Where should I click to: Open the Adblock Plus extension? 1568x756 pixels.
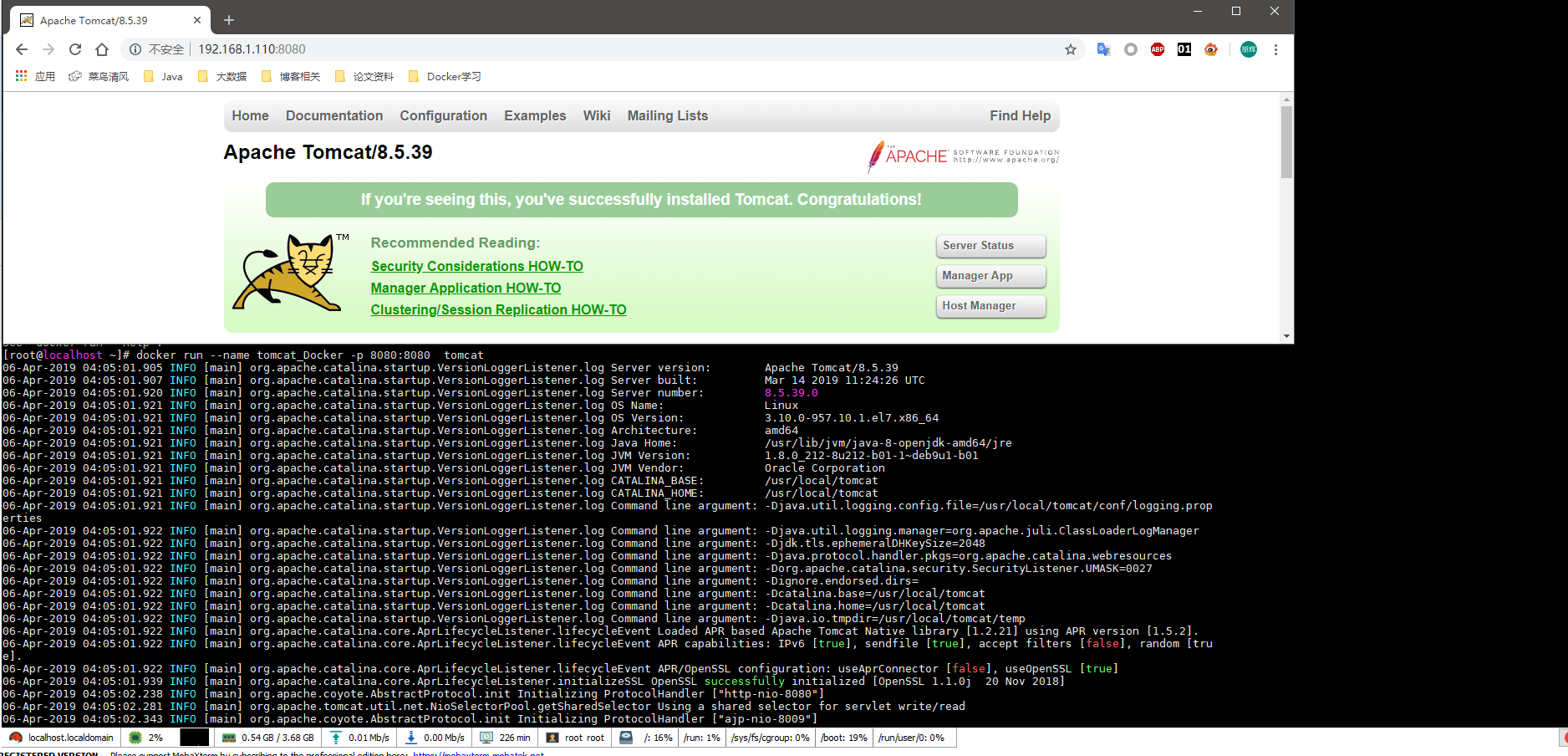(1158, 49)
